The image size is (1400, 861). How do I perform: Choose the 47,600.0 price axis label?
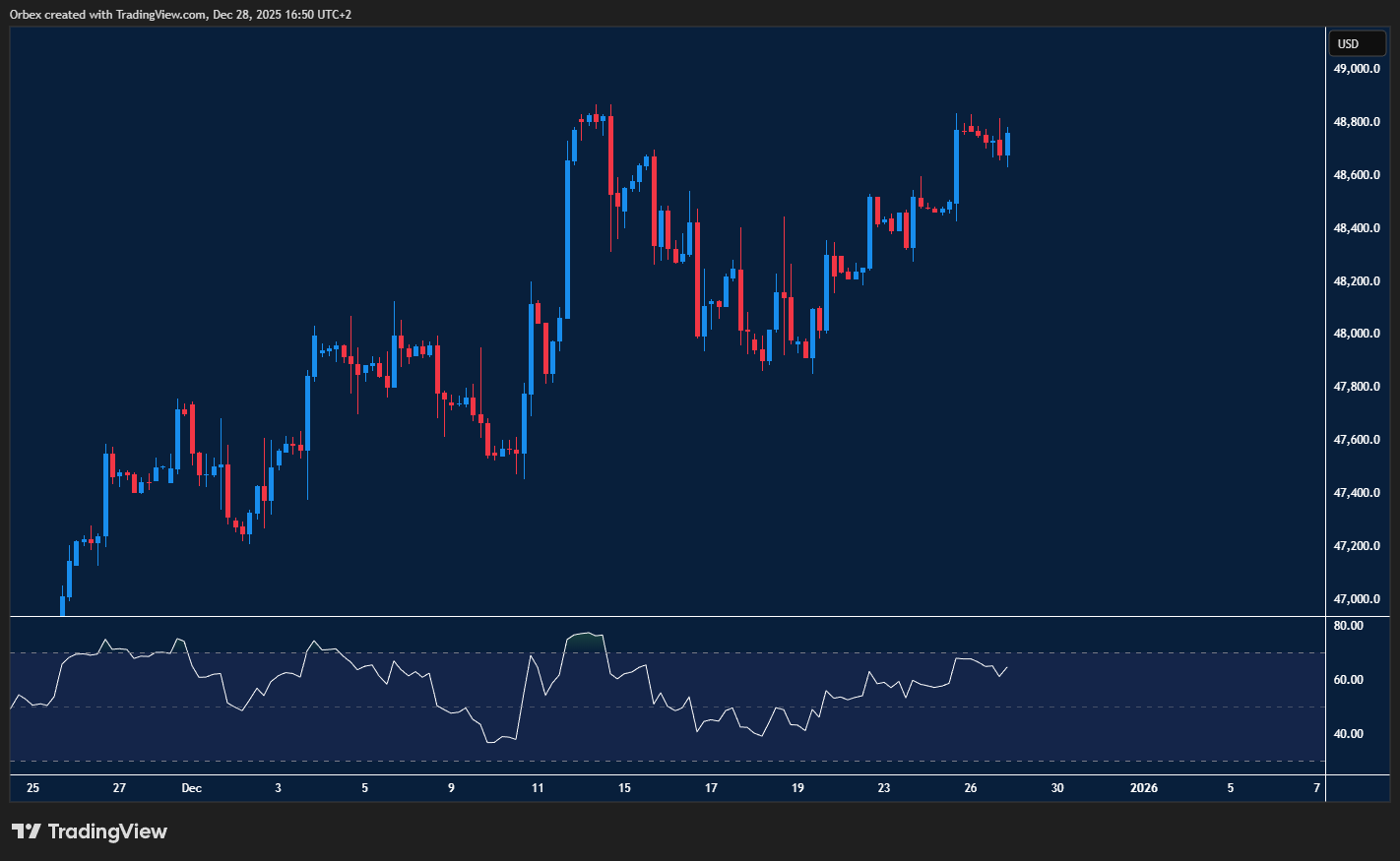click(x=1356, y=440)
